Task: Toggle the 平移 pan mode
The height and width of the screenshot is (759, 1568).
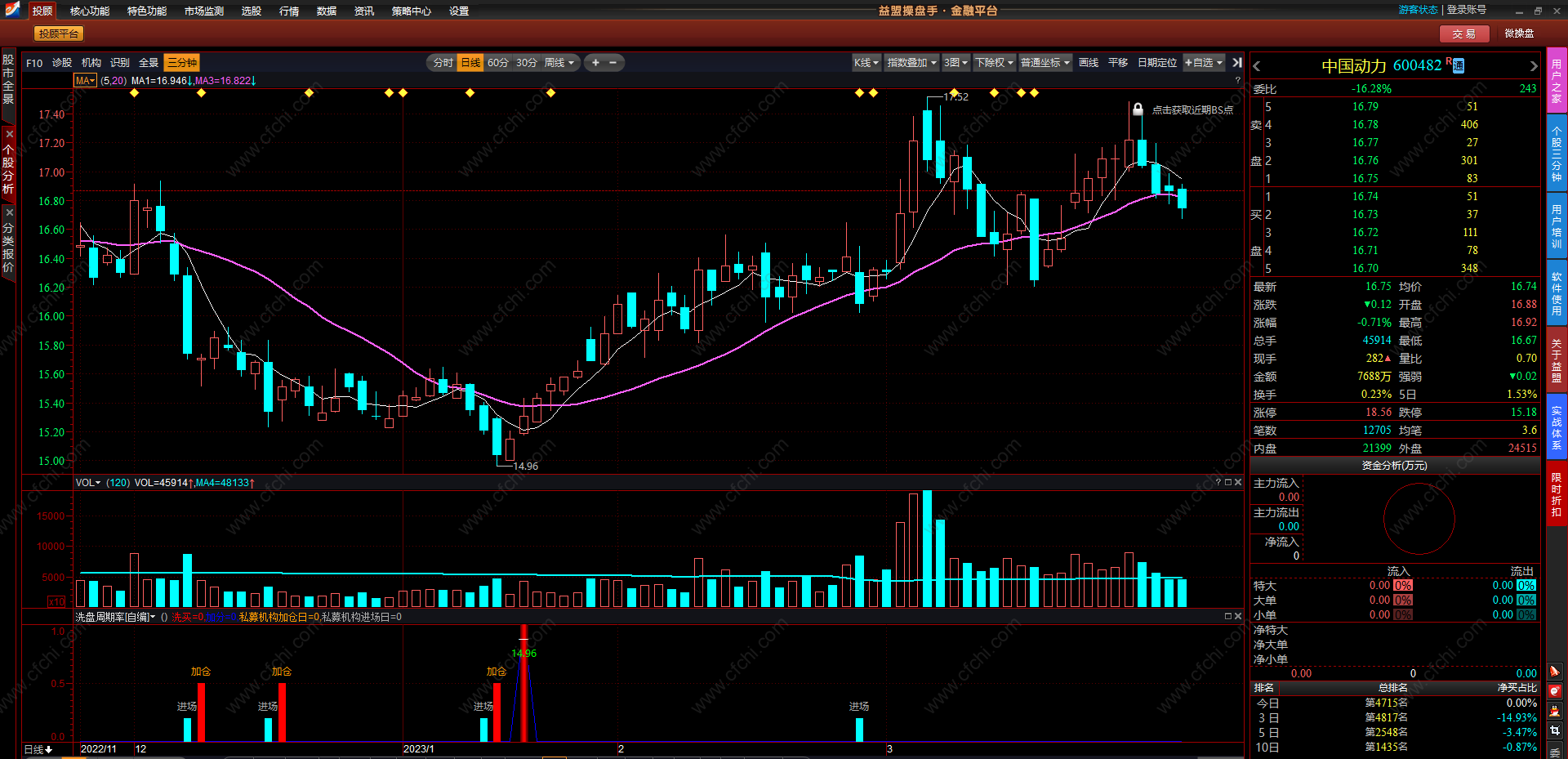Action: 1118,63
